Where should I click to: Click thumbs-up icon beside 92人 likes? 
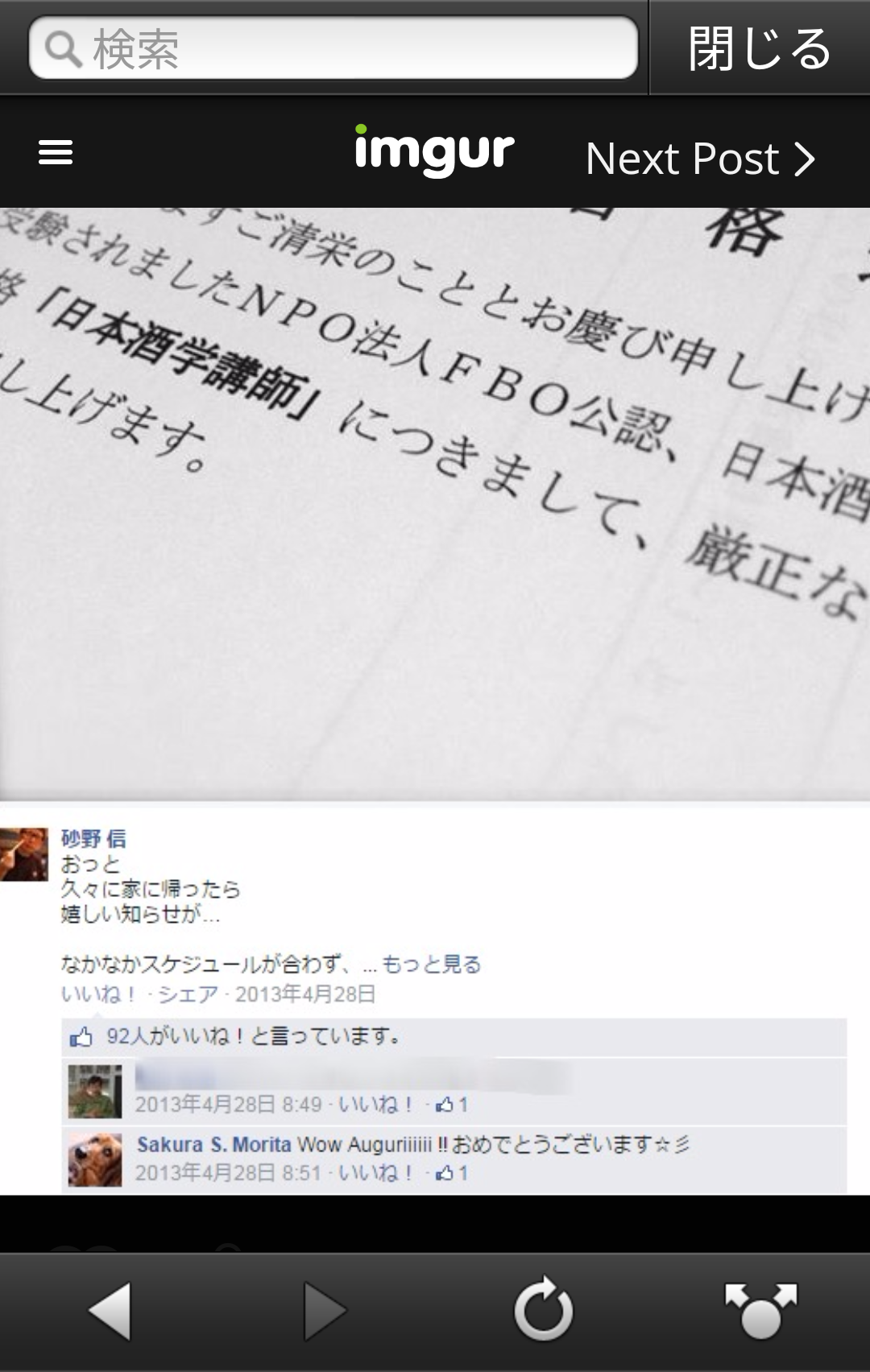click(x=81, y=1037)
